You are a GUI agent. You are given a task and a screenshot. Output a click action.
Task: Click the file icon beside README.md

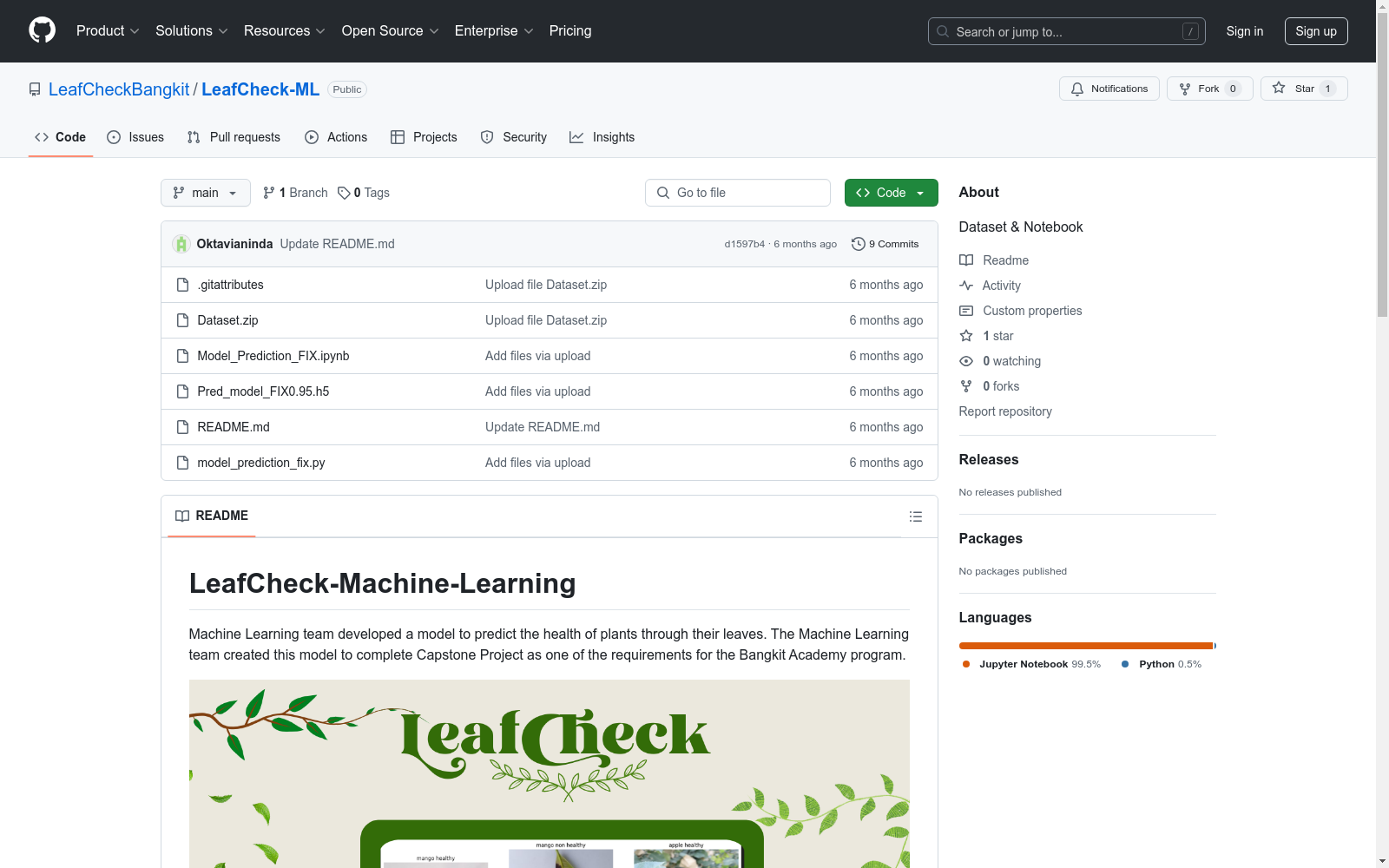(x=182, y=427)
